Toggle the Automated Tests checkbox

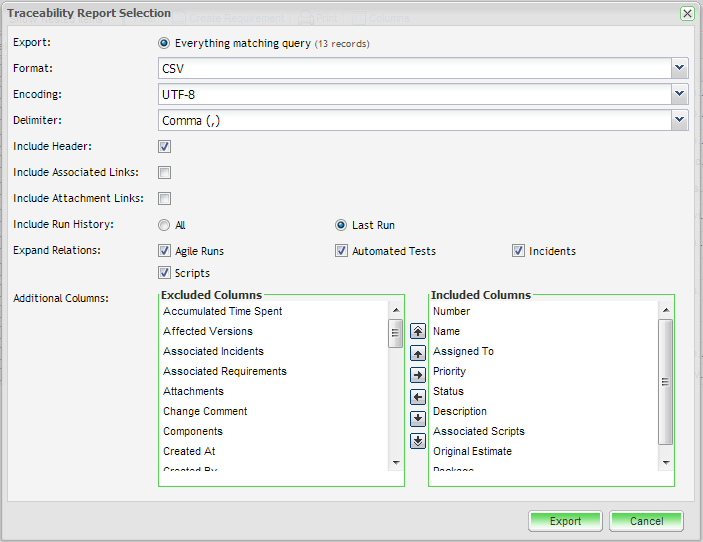click(x=342, y=251)
